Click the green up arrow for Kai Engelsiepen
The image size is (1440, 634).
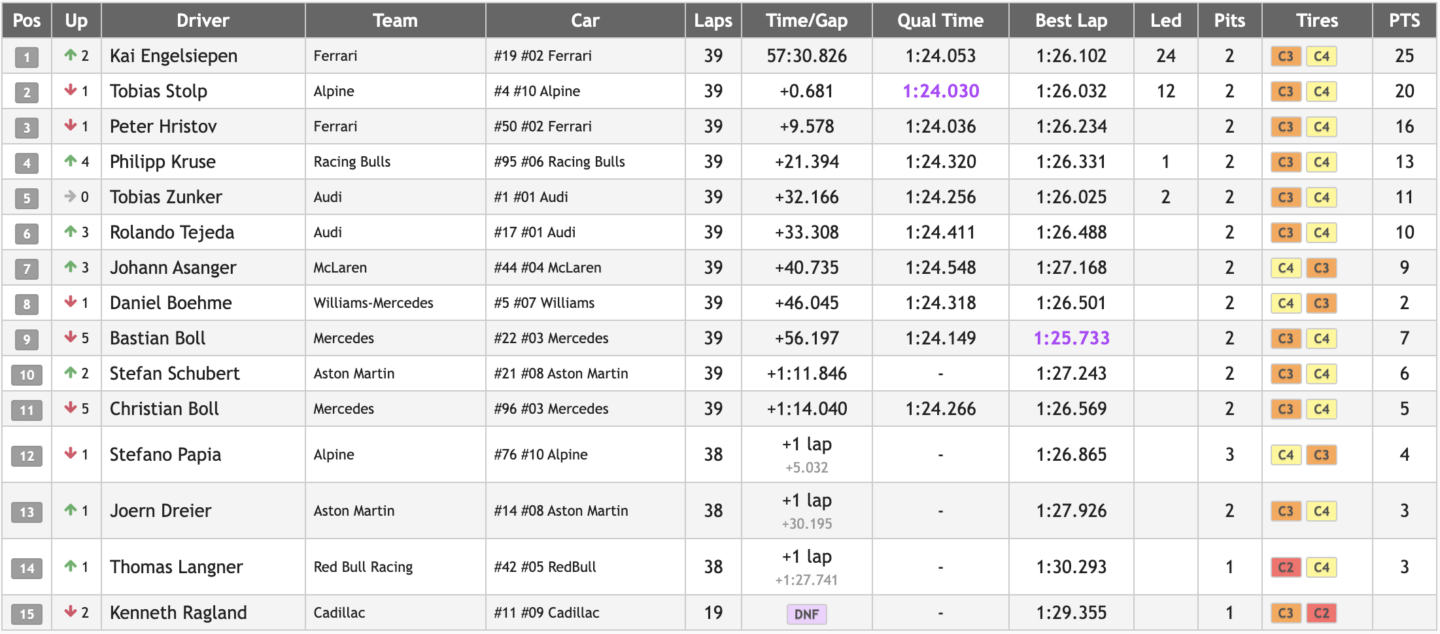[x=70, y=56]
